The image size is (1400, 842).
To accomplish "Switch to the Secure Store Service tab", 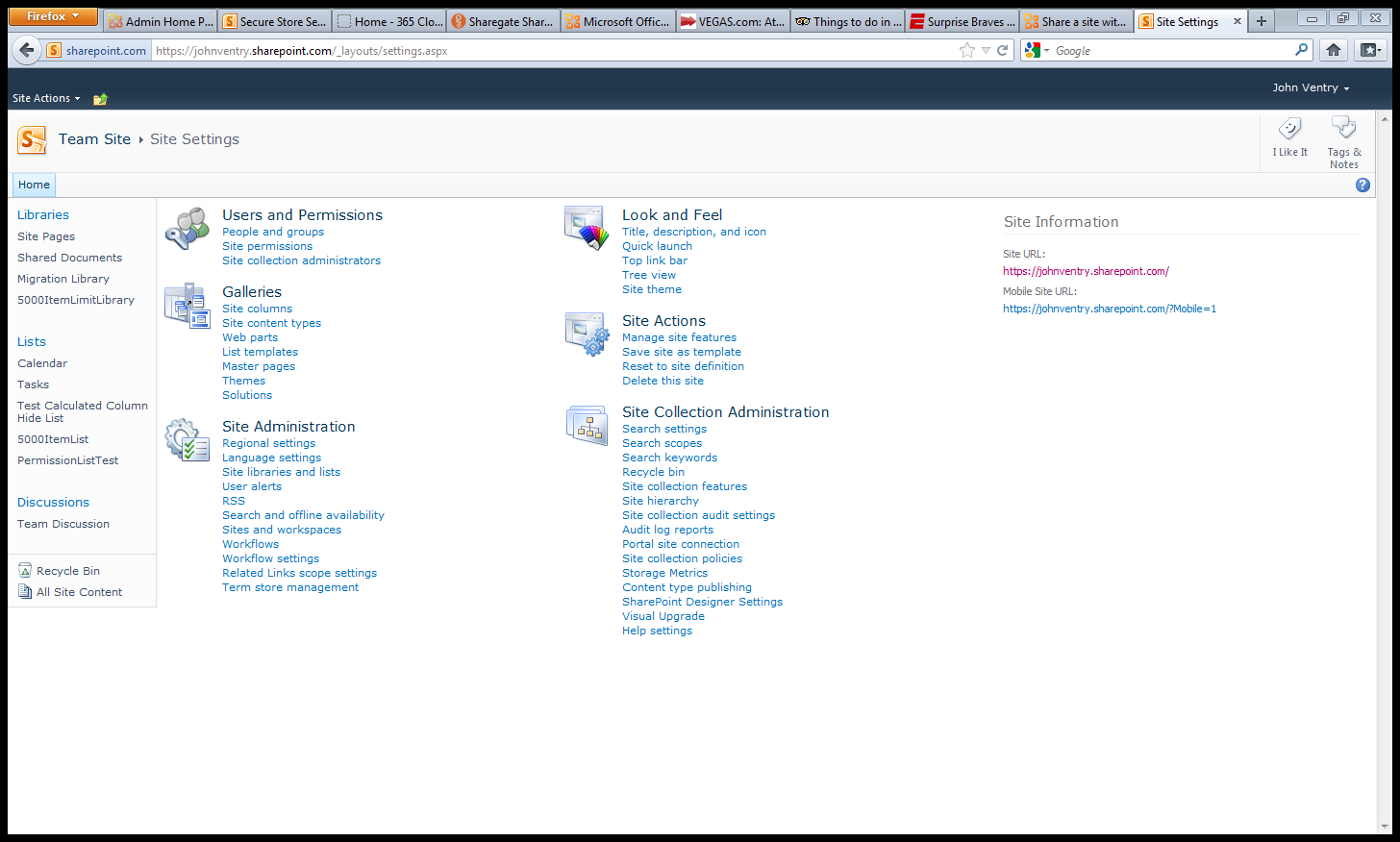I will pos(275,21).
